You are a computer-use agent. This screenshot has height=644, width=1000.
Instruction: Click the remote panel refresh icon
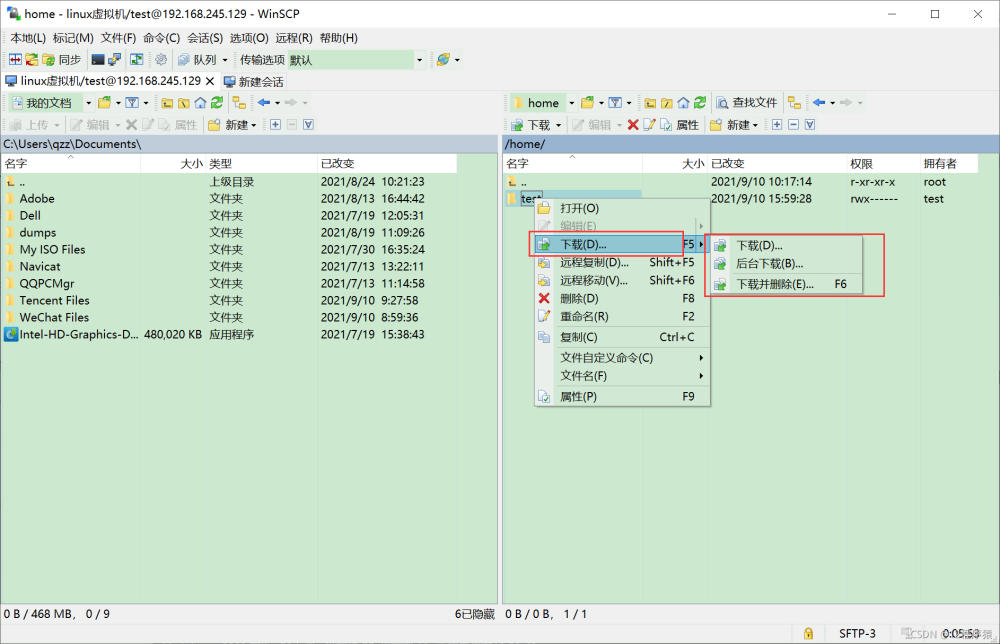(x=700, y=103)
